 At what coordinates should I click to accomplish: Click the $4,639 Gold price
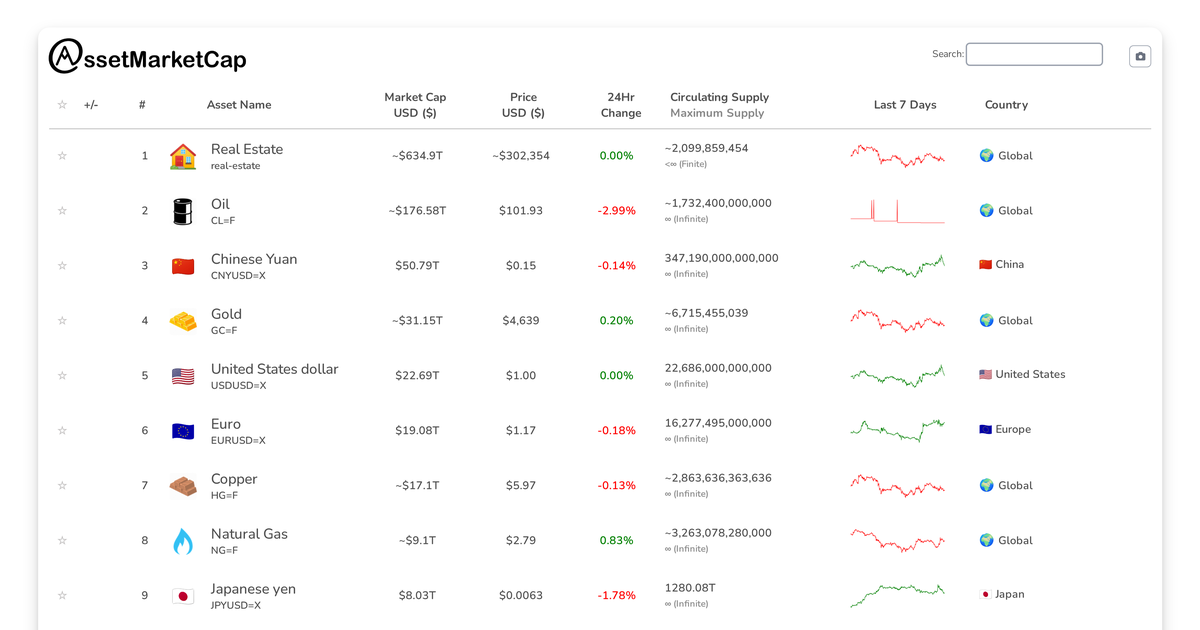coord(521,321)
